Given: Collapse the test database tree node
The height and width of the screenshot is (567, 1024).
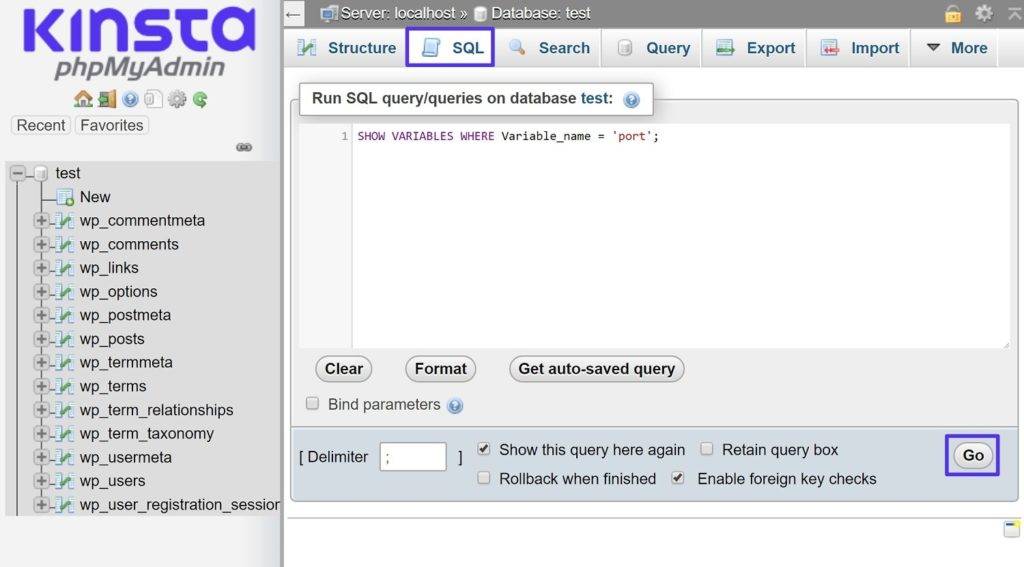Looking at the screenshot, I should coord(17,173).
